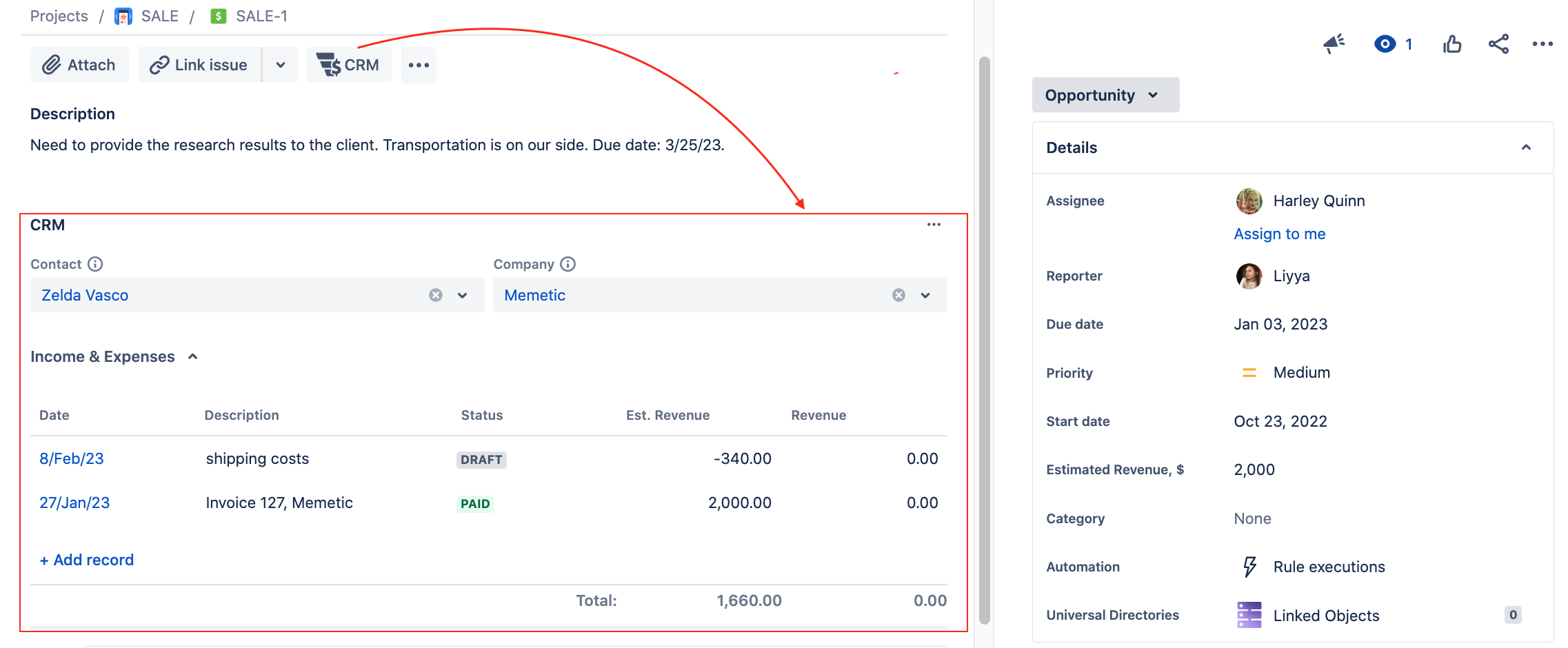The height and width of the screenshot is (648, 1568).
Task: Open the Opportunity status dropdown
Action: 1105,95
